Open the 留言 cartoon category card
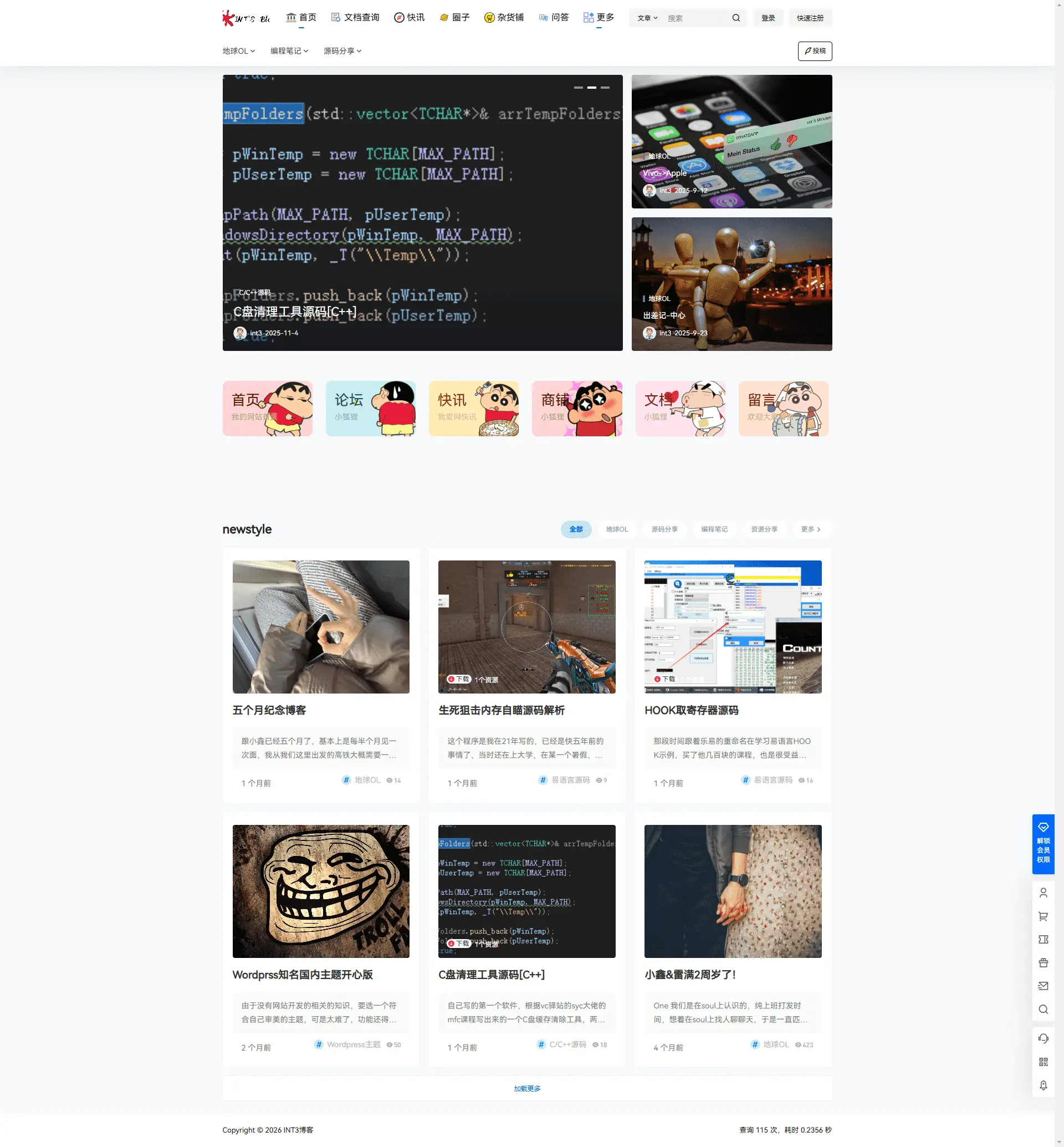 783,409
